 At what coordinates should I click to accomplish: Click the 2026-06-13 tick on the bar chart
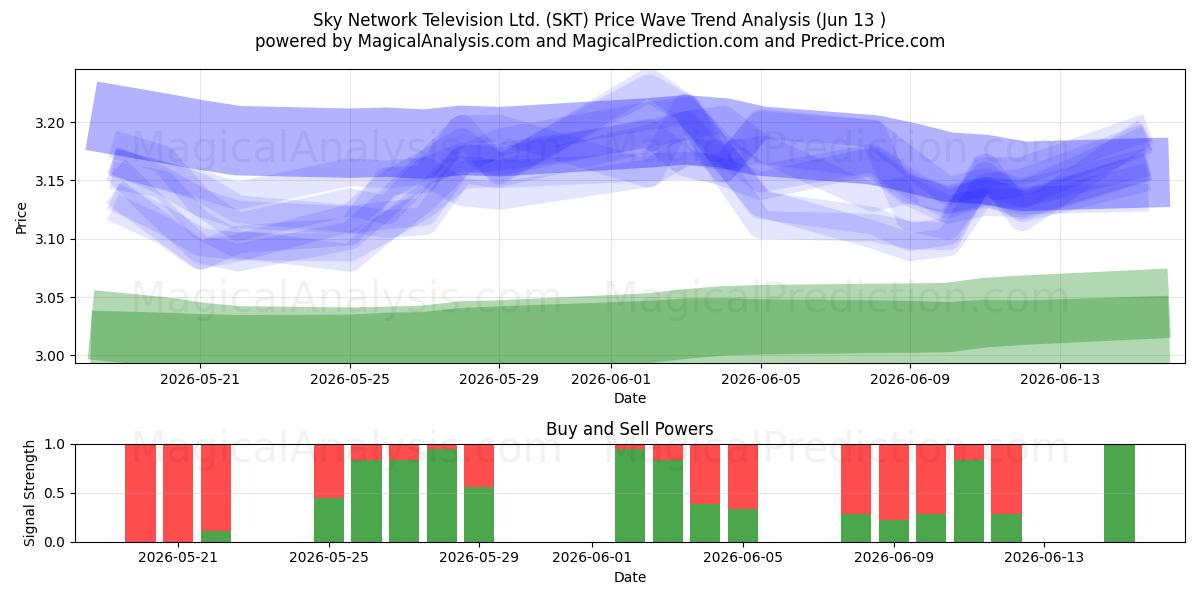point(1044,558)
